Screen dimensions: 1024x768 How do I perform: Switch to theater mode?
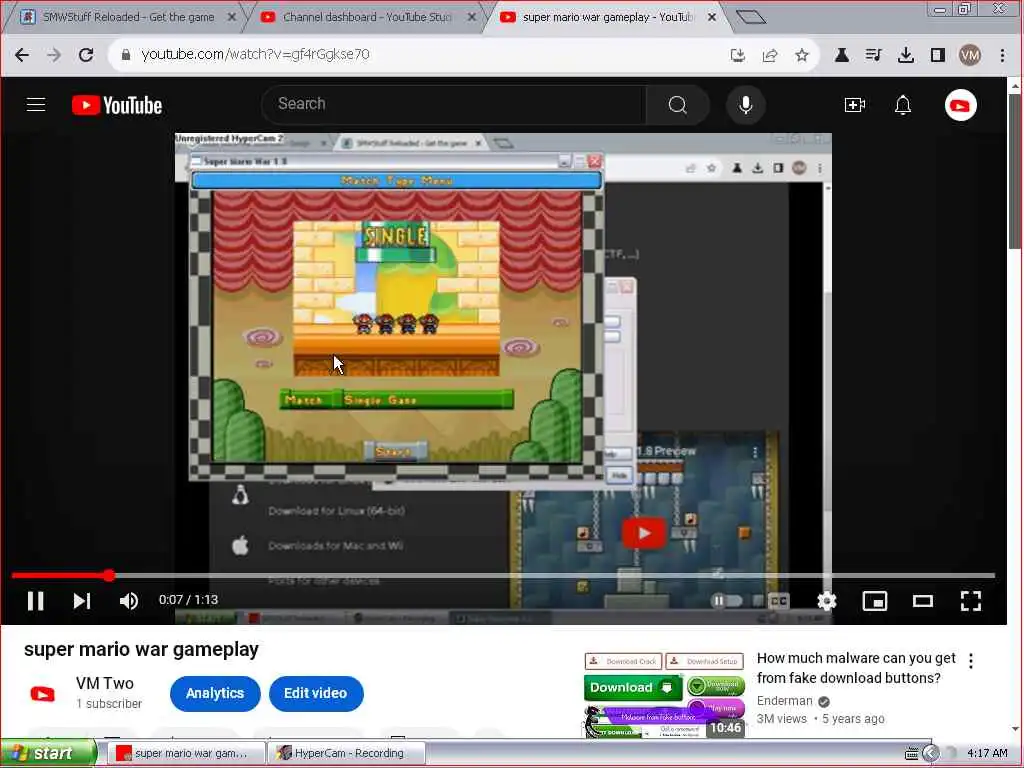click(922, 600)
